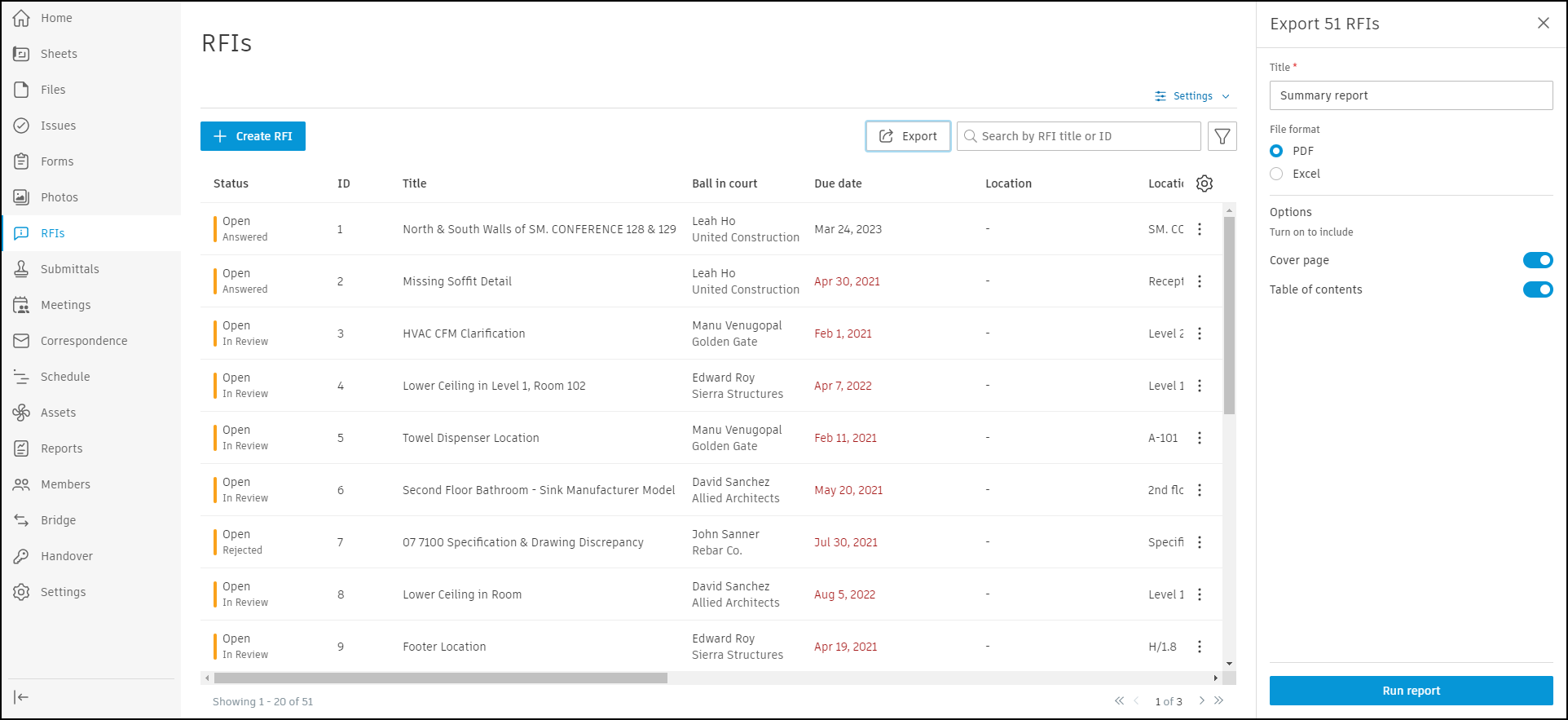Screen dimensions: 1568x720
Task: Click the horizontal table scrollbar
Action: [x=440, y=678]
